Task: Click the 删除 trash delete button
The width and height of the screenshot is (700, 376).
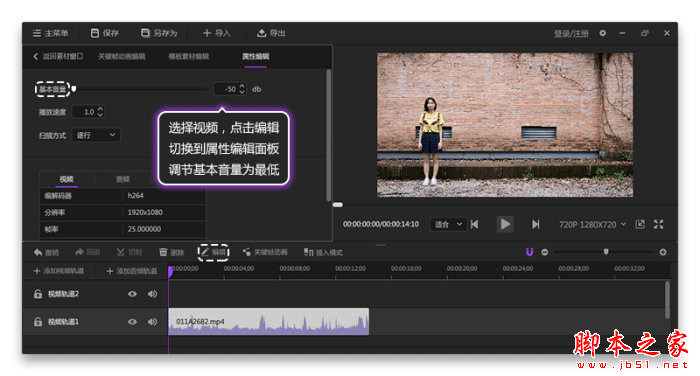Action: pos(172,252)
